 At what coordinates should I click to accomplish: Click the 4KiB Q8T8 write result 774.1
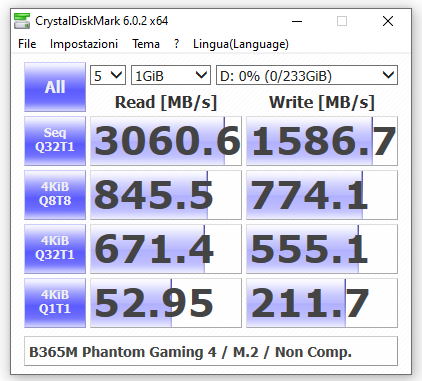click(322, 195)
